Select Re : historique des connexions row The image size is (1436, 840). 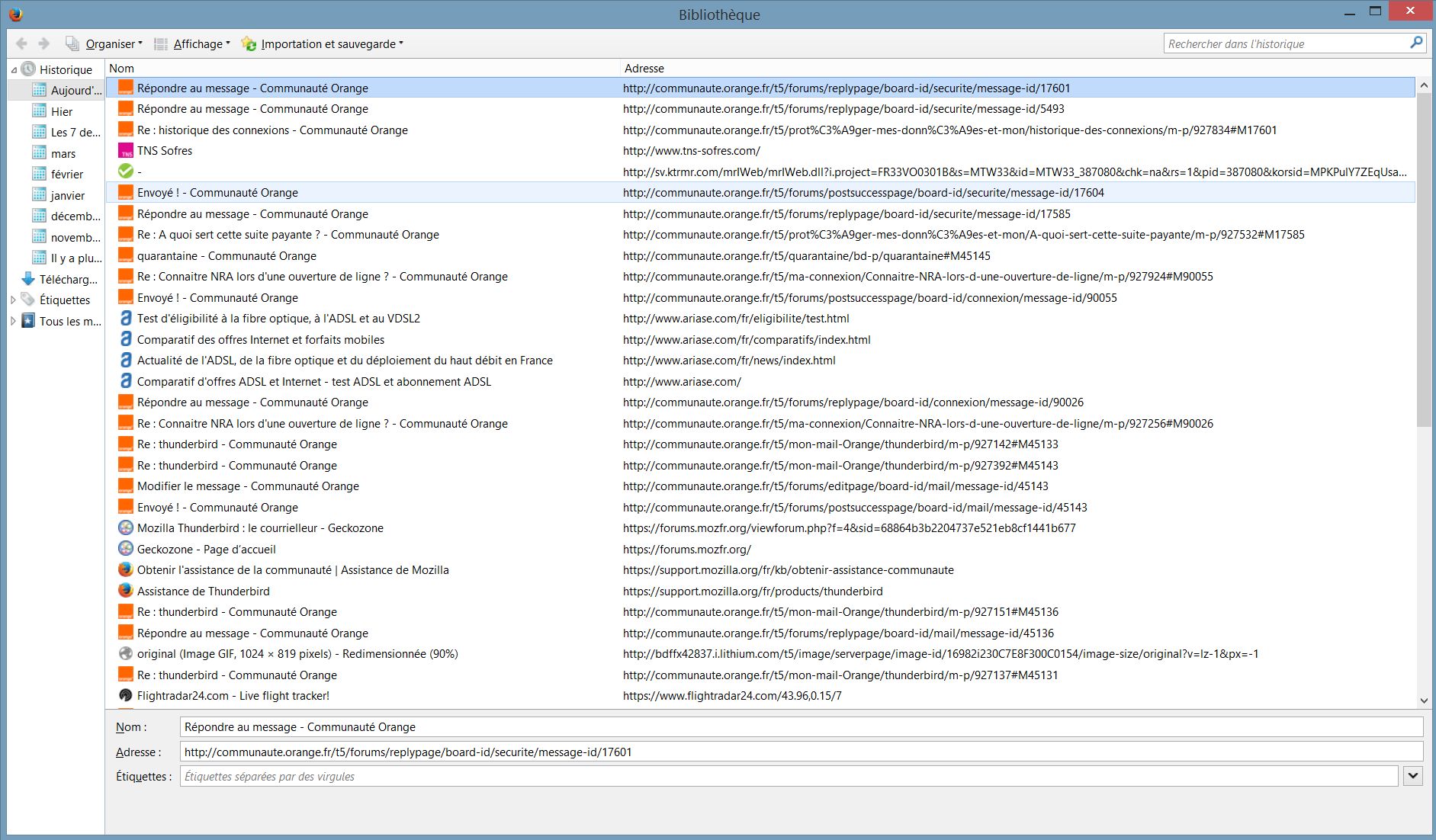(760, 130)
